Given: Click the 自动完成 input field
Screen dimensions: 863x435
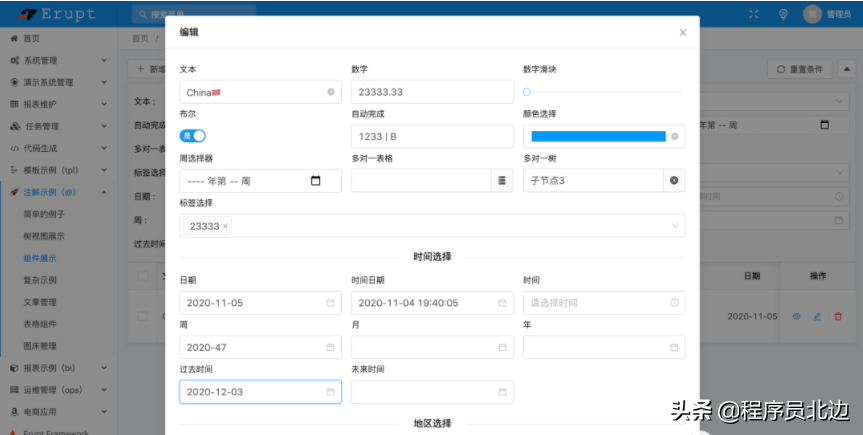Looking at the screenshot, I should tap(432, 137).
